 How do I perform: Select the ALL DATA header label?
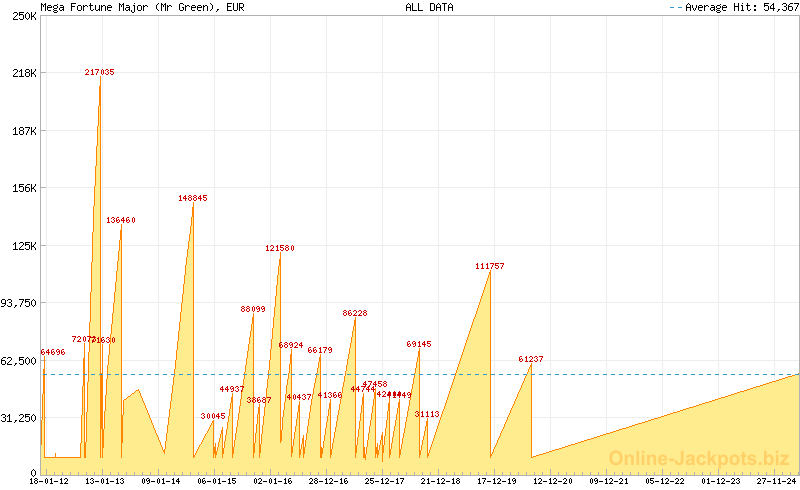(x=429, y=7)
